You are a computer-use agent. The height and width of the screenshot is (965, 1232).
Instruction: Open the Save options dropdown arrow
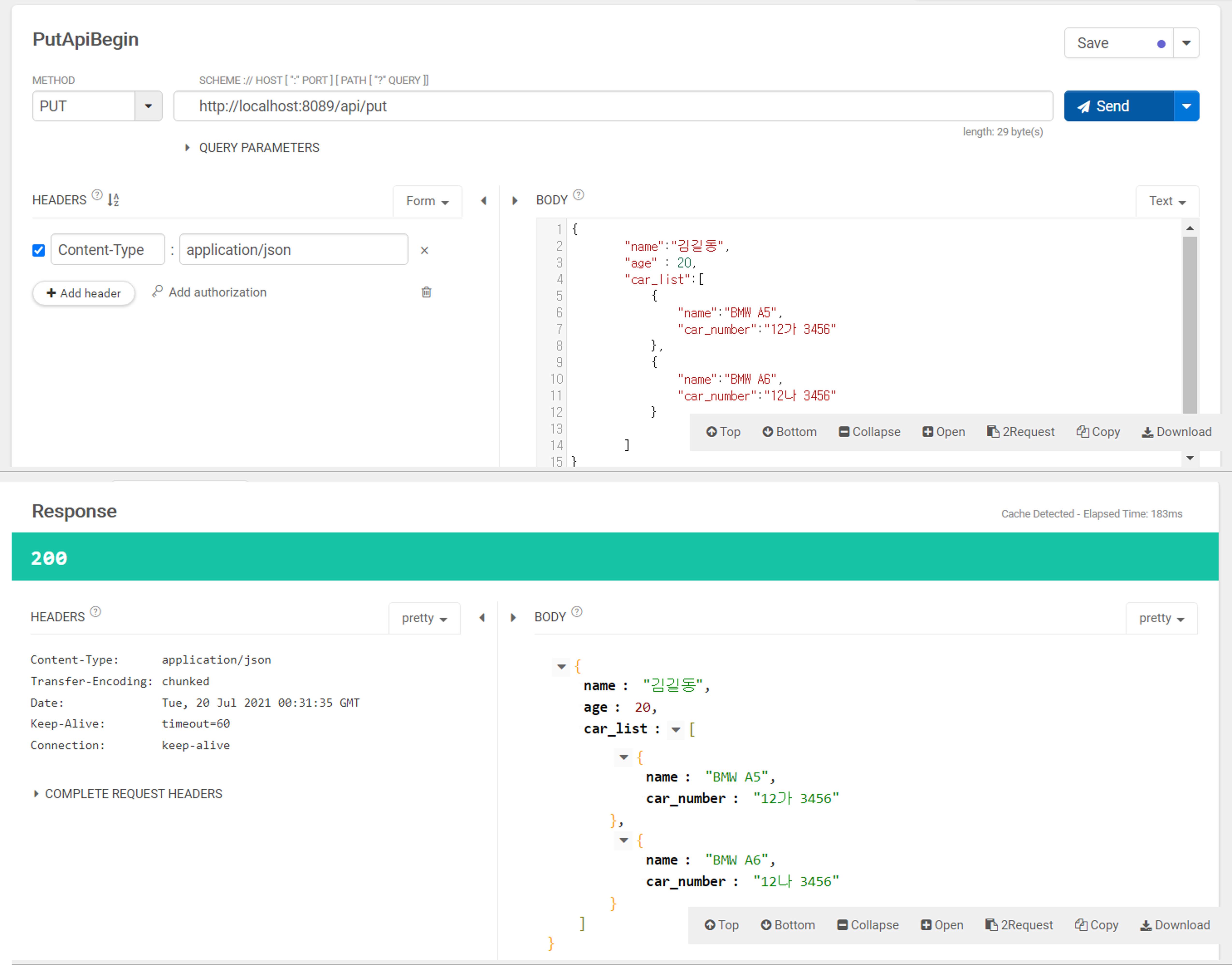pyautogui.click(x=1186, y=43)
